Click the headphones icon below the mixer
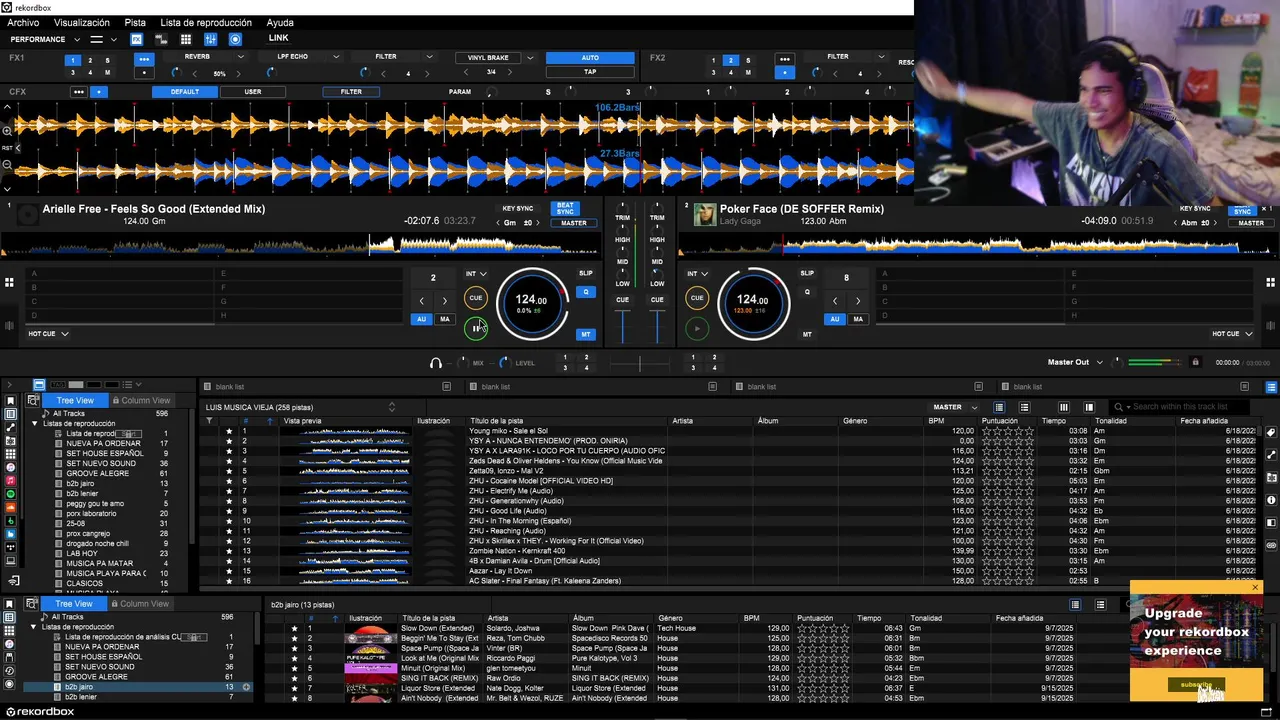The width and height of the screenshot is (1280, 720). point(436,363)
